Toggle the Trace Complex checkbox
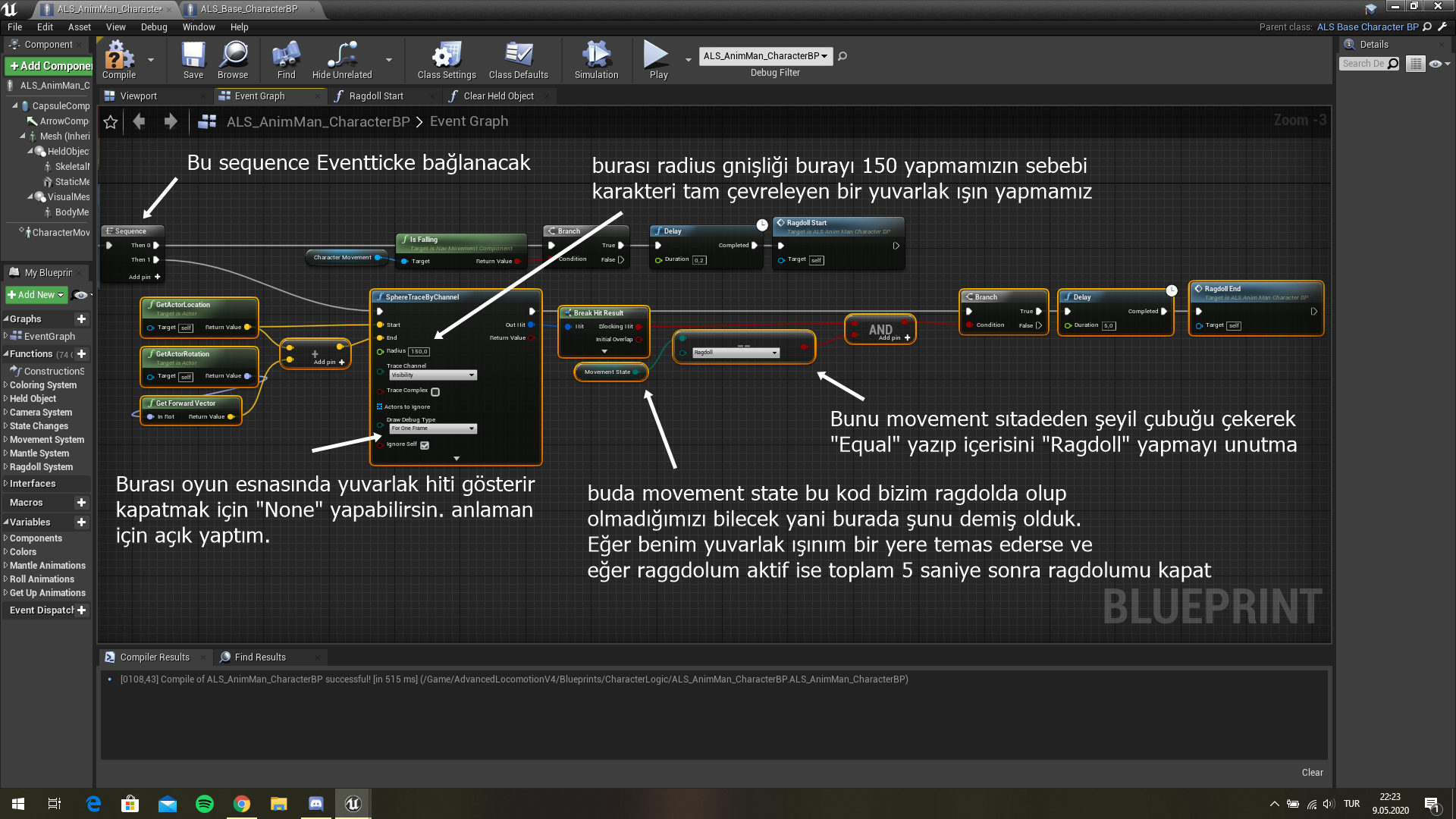The width and height of the screenshot is (1456, 819). pos(435,392)
